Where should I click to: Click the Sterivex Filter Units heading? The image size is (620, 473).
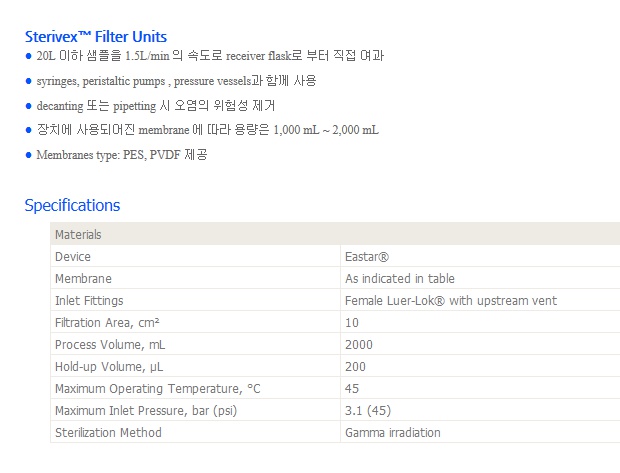pyautogui.click(x=96, y=37)
